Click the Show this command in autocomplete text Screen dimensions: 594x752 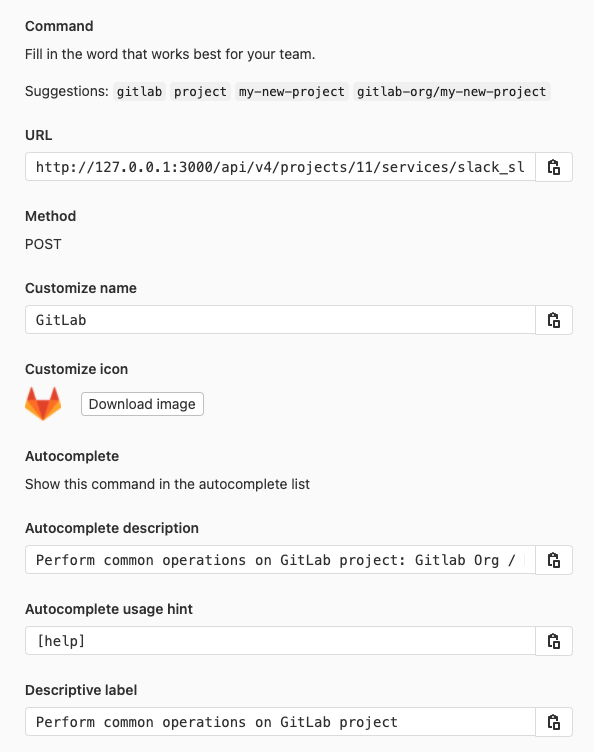click(x=167, y=484)
